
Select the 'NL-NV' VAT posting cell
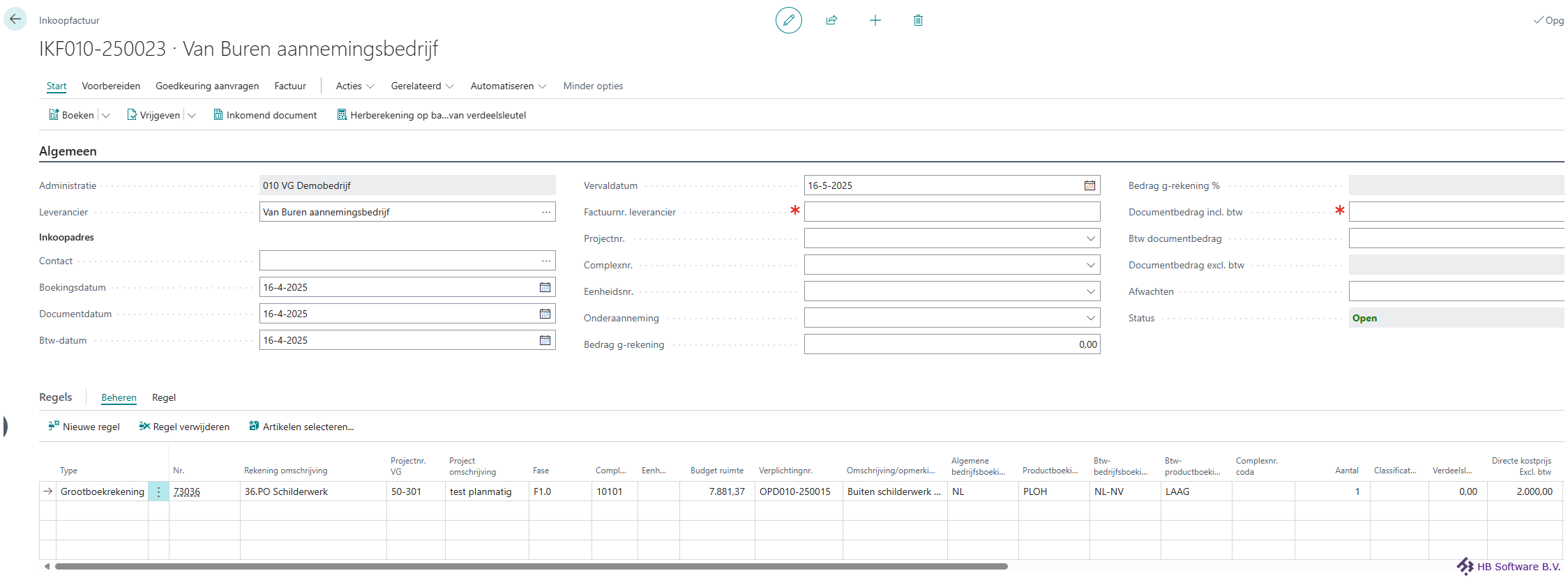[x=1125, y=491]
